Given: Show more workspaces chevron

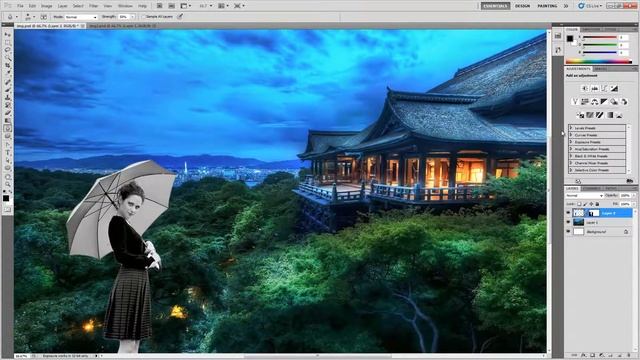Looking at the screenshot, I should [566, 6].
